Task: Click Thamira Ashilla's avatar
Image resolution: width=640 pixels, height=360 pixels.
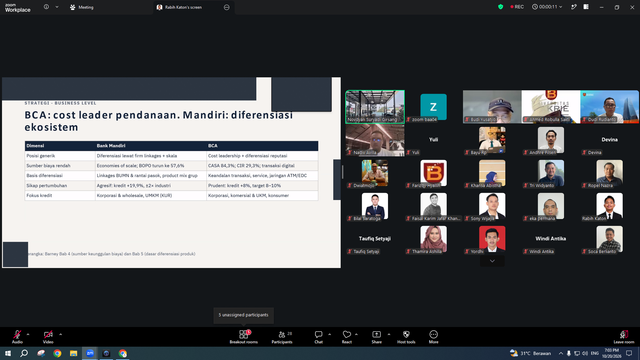Action: [x=433, y=238]
